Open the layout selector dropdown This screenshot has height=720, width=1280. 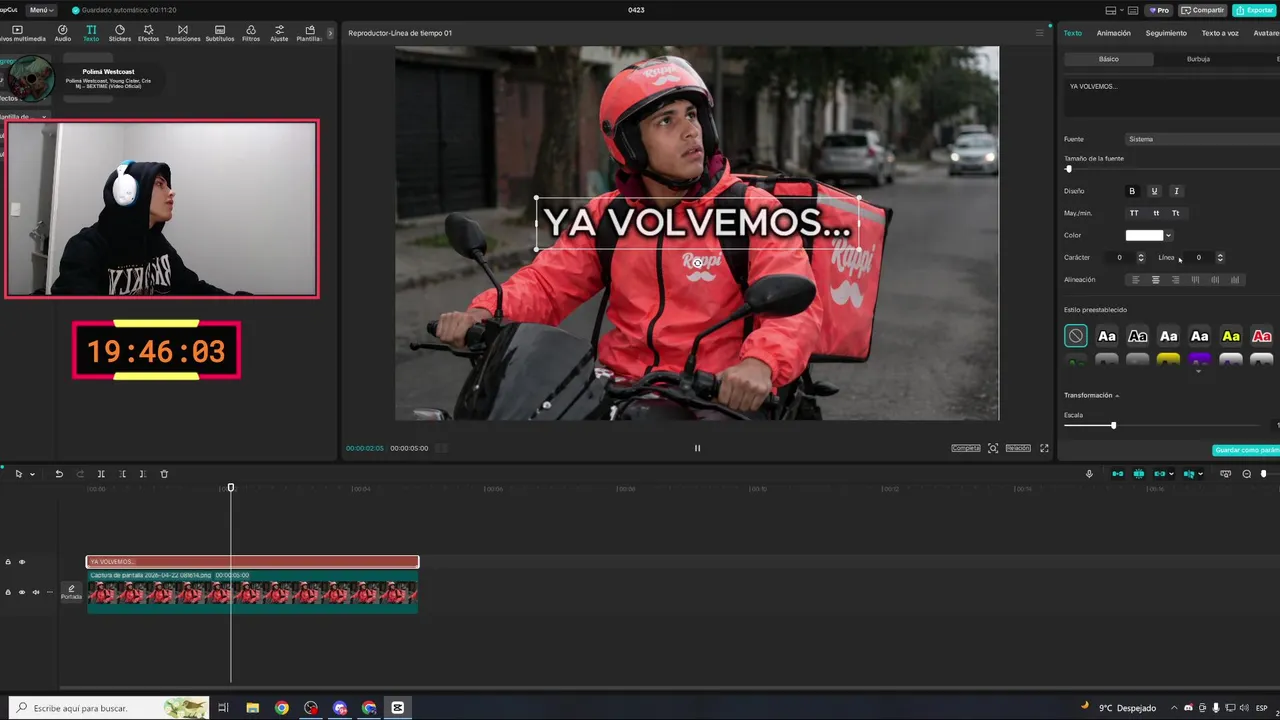pyautogui.click(x=1115, y=10)
